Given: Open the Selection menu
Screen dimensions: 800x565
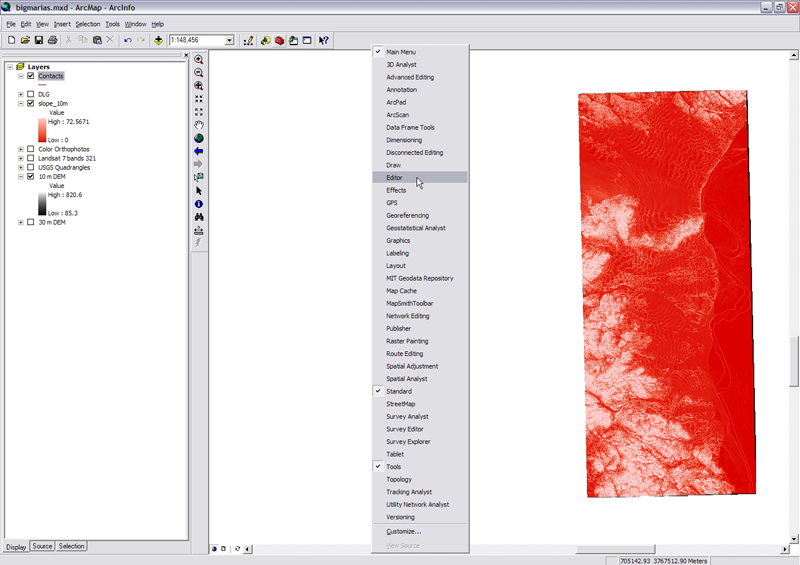Looking at the screenshot, I should (88, 24).
